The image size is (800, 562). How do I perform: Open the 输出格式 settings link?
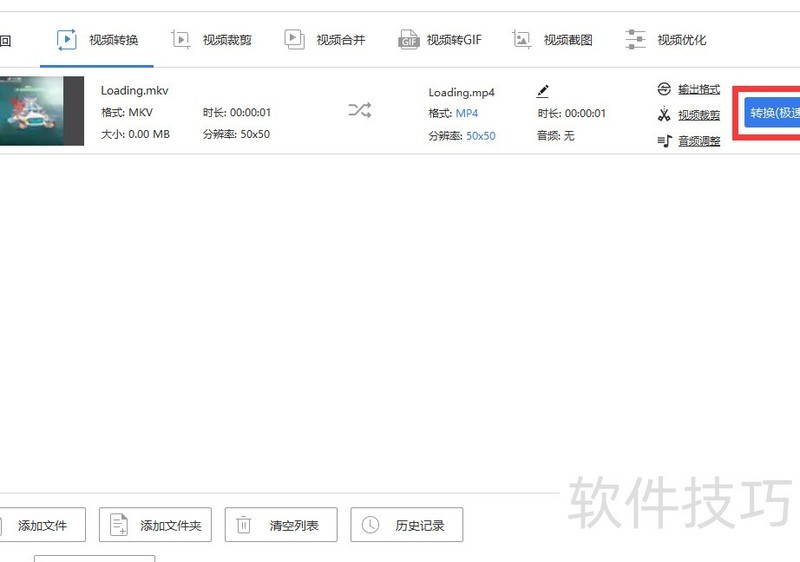tap(698, 90)
